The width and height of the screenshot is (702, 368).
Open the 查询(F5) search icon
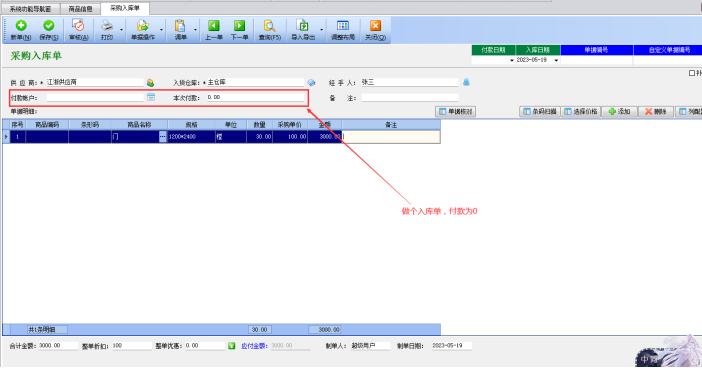tap(270, 26)
